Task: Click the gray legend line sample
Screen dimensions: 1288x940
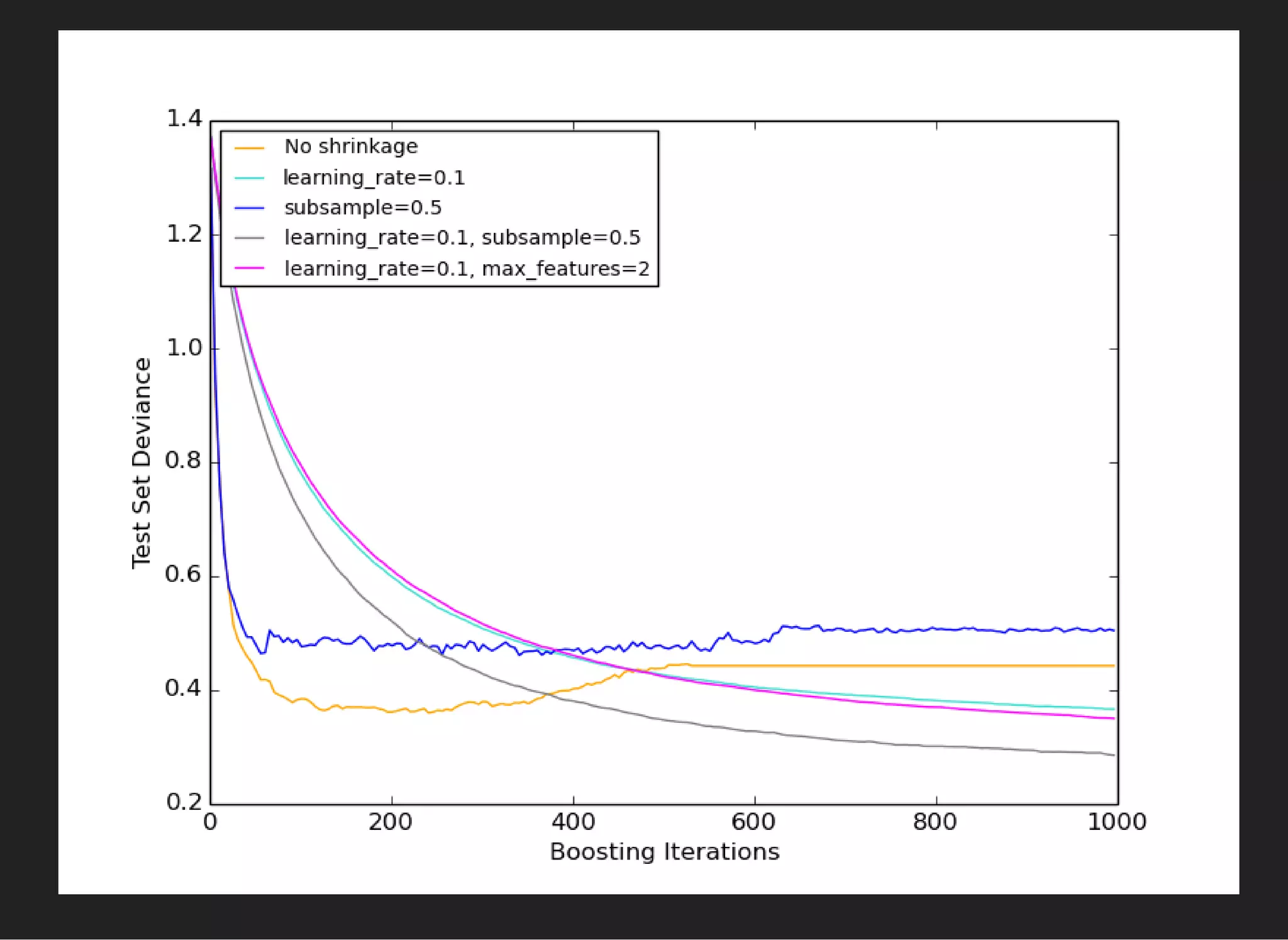Action: coord(249,238)
